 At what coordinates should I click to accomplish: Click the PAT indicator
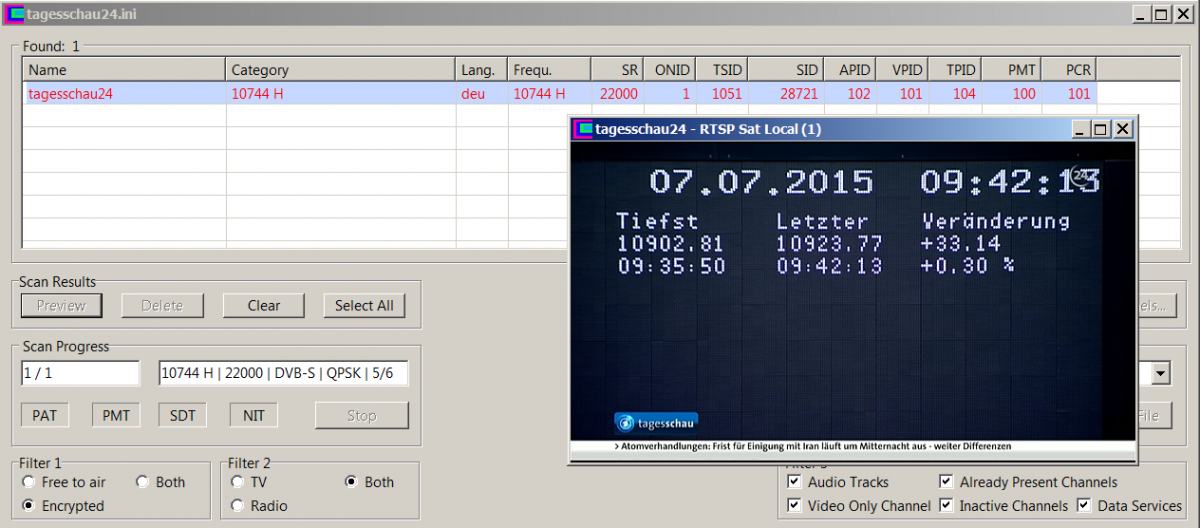(45, 415)
